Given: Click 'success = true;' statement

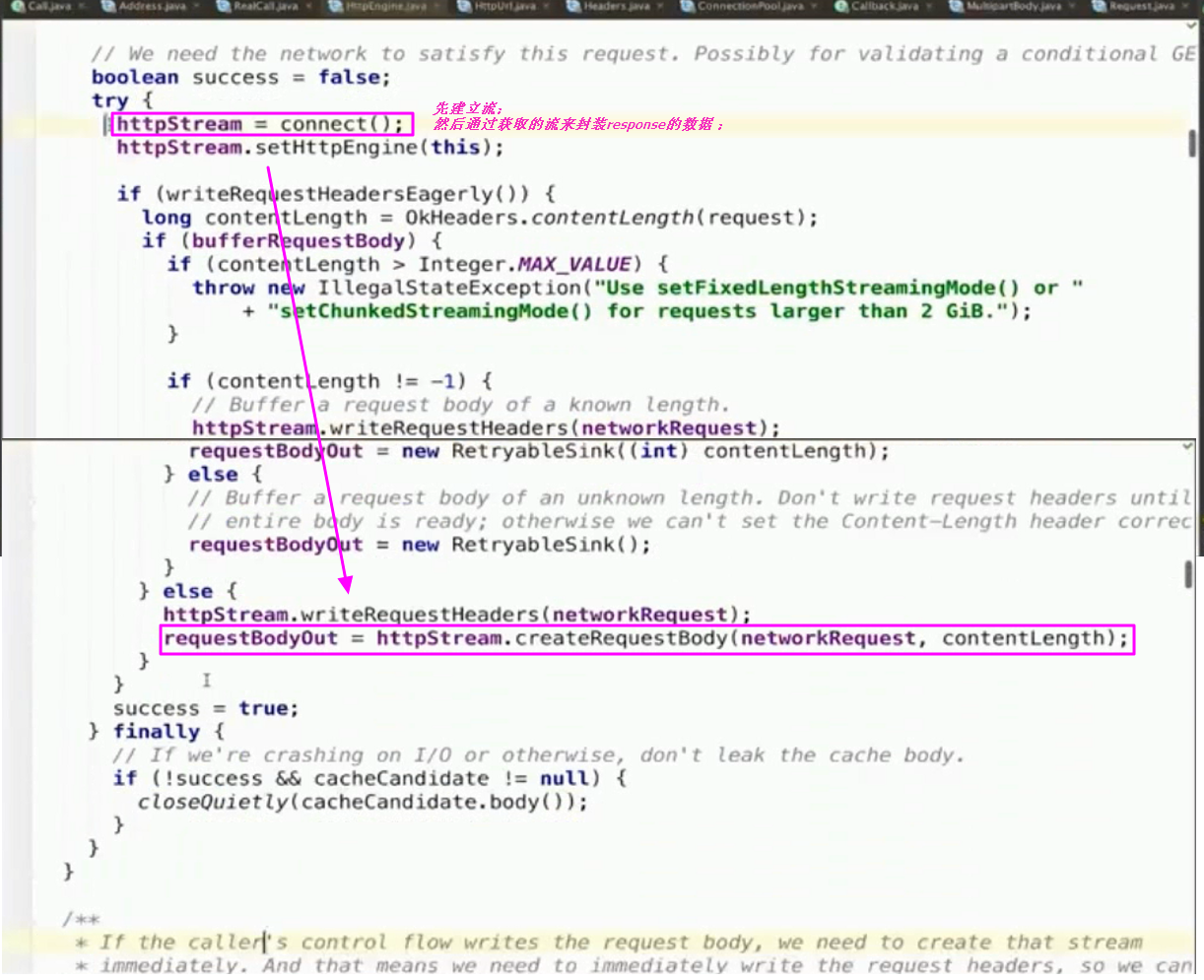Looking at the screenshot, I should [x=206, y=708].
